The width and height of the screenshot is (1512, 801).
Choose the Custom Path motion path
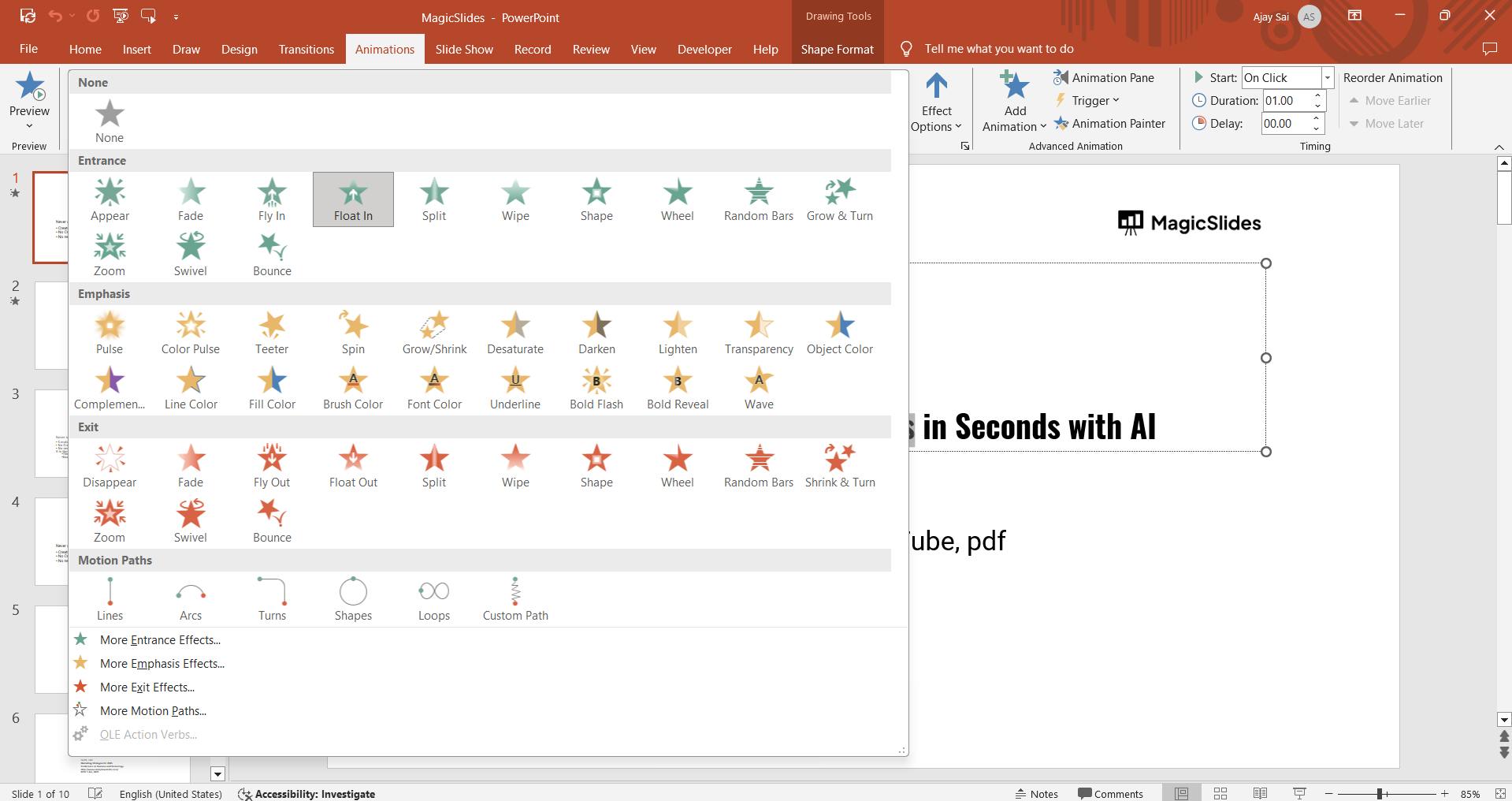click(x=515, y=600)
